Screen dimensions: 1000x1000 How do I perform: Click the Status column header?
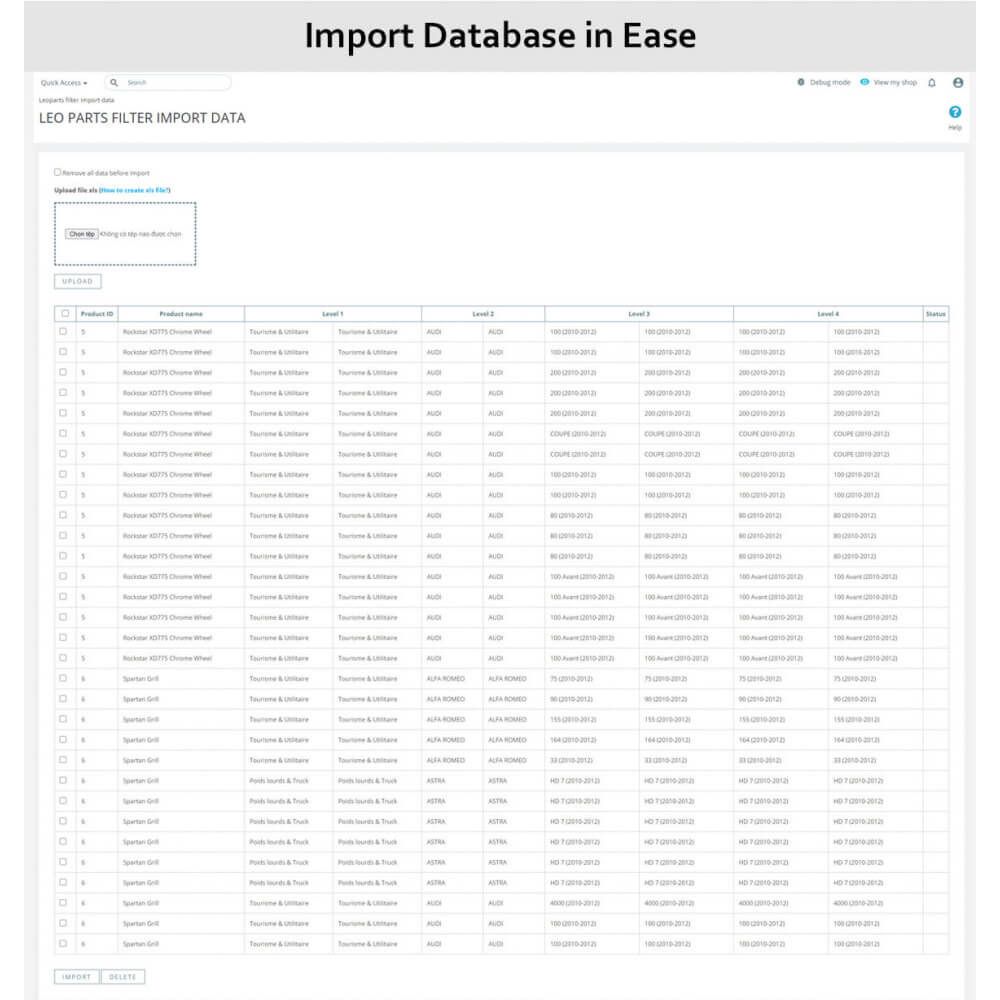tap(935, 314)
